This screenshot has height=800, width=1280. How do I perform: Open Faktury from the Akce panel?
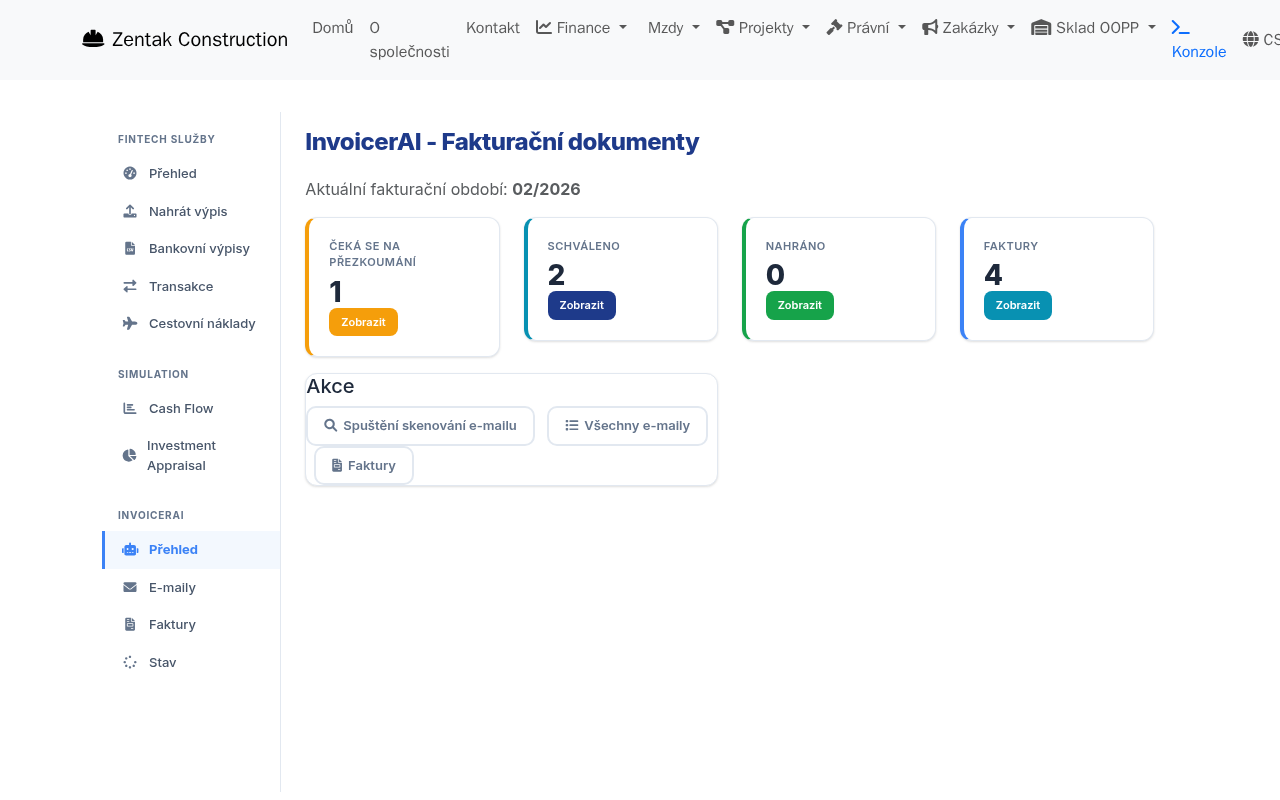point(364,464)
